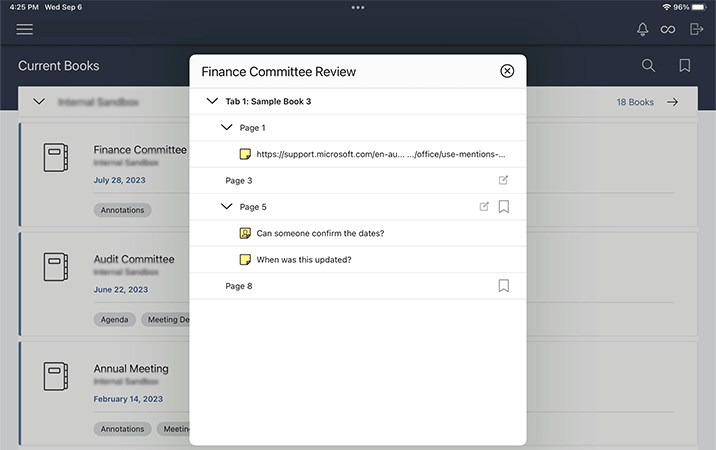Toggle the bookmark on Page 8
This screenshot has width=716, height=450.
tap(504, 286)
